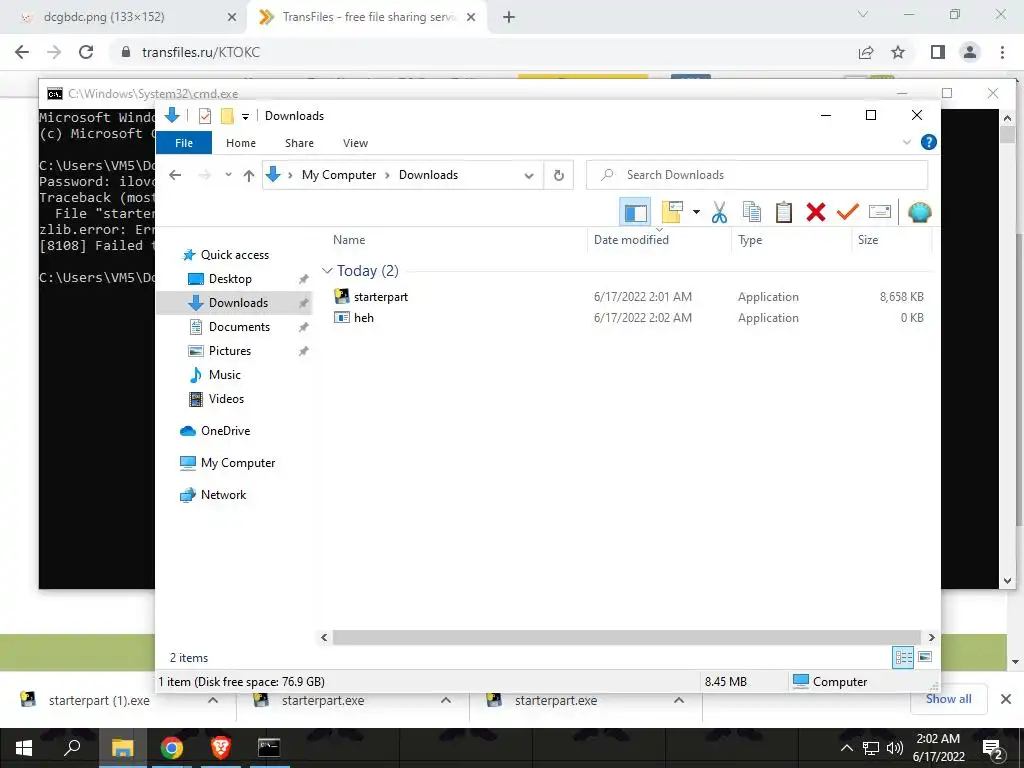Click the Copy icon in Explorer toolbar
This screenshot has height=768, width=1024.
(752, 212)
